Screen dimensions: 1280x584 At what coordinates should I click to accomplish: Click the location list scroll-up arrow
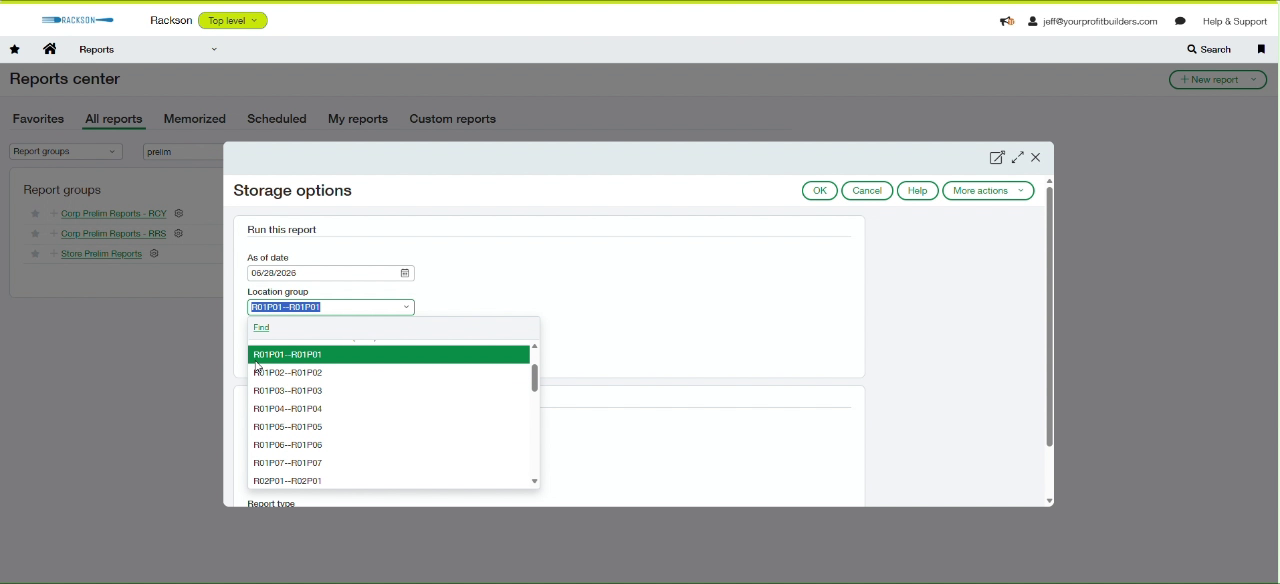[x=535, y=347]
